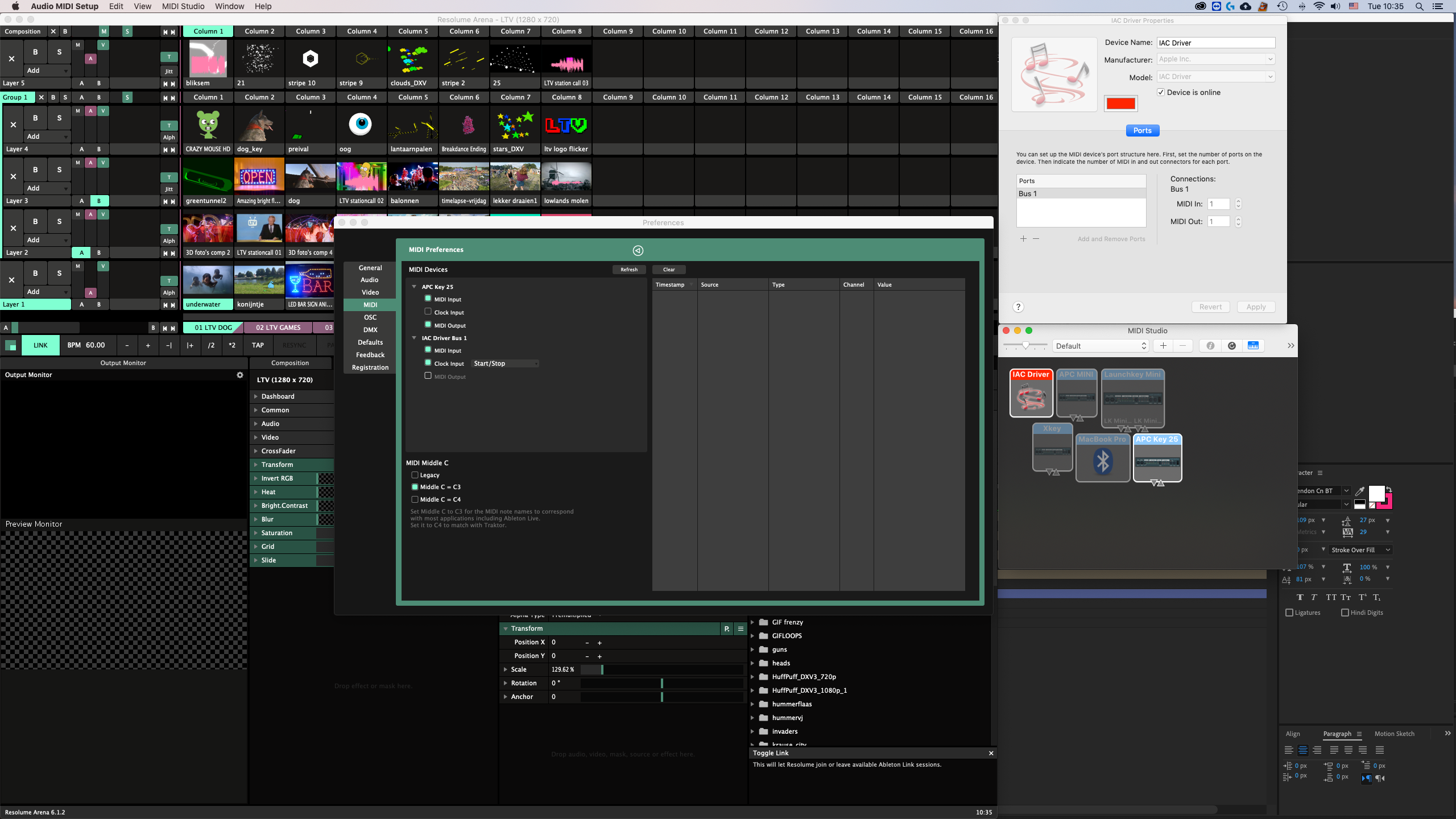Image resolution: width=1456 pixels, height=819 pixels.
Task: Enable MIDI Output for IAC Driver Bus 1
Action: point(428,376)
